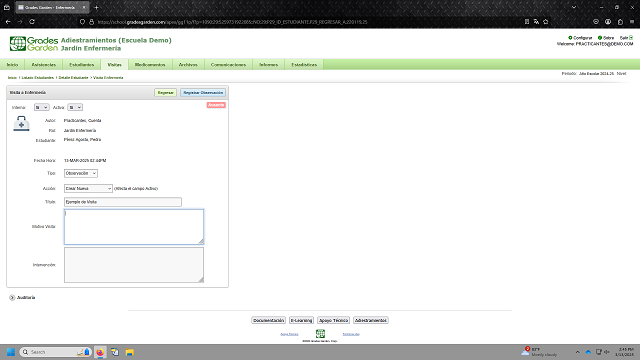The height and width of the screenshot is (360, 640).
Task: Focus the Motivo Visita text area
Action: (x=134, y=227)
